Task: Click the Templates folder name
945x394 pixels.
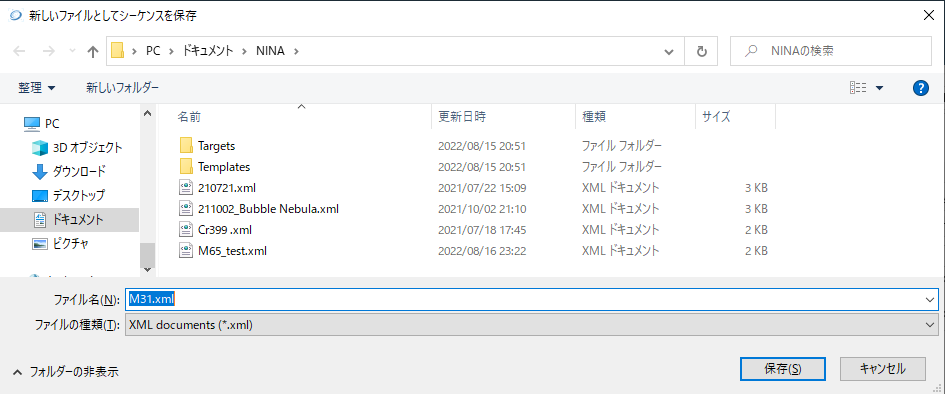Action: pyautogui.click(x=224, y=167)
